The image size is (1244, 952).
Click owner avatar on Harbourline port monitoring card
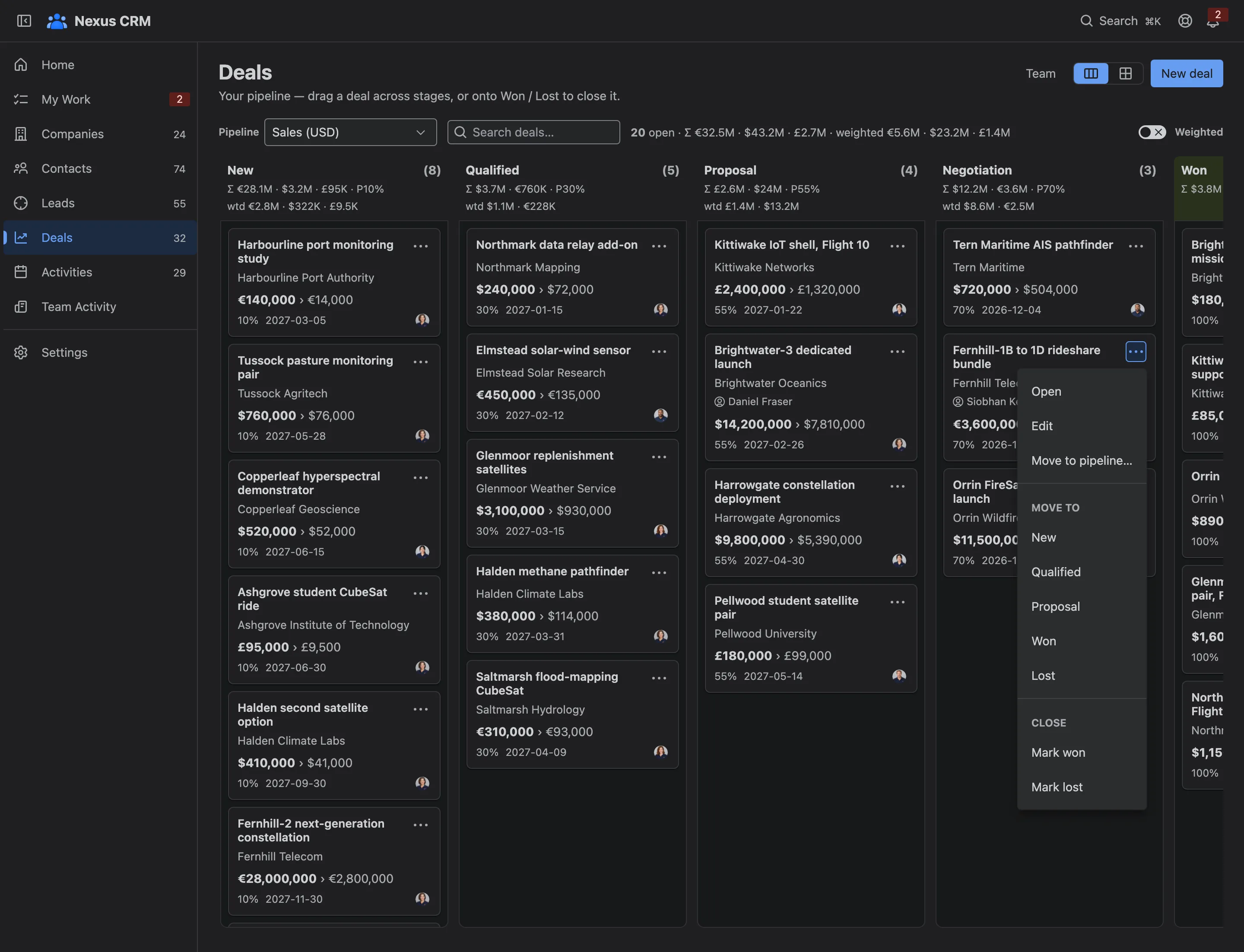pyautogui.click(x=422, y=320)
